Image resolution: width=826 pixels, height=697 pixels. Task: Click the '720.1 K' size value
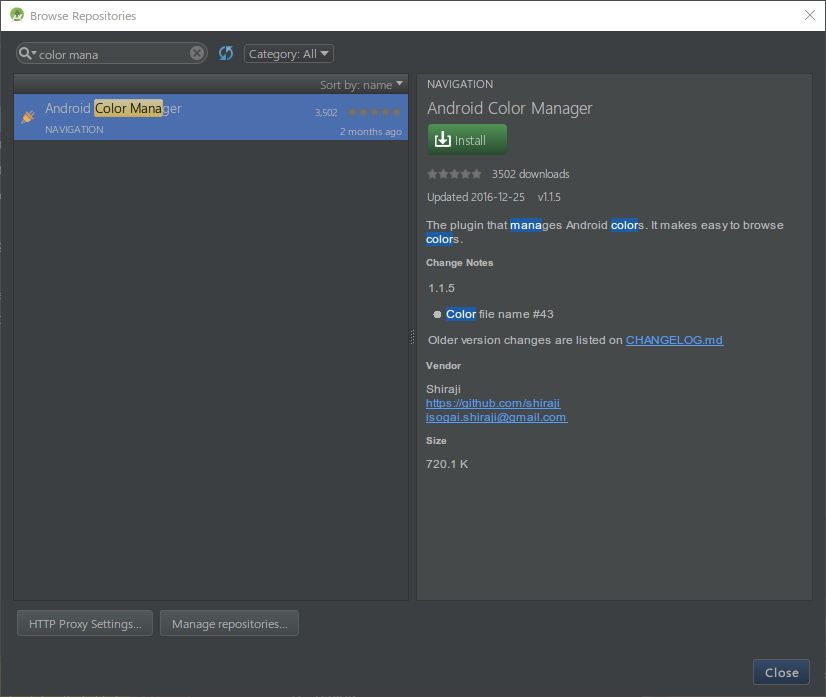(447, 464)
